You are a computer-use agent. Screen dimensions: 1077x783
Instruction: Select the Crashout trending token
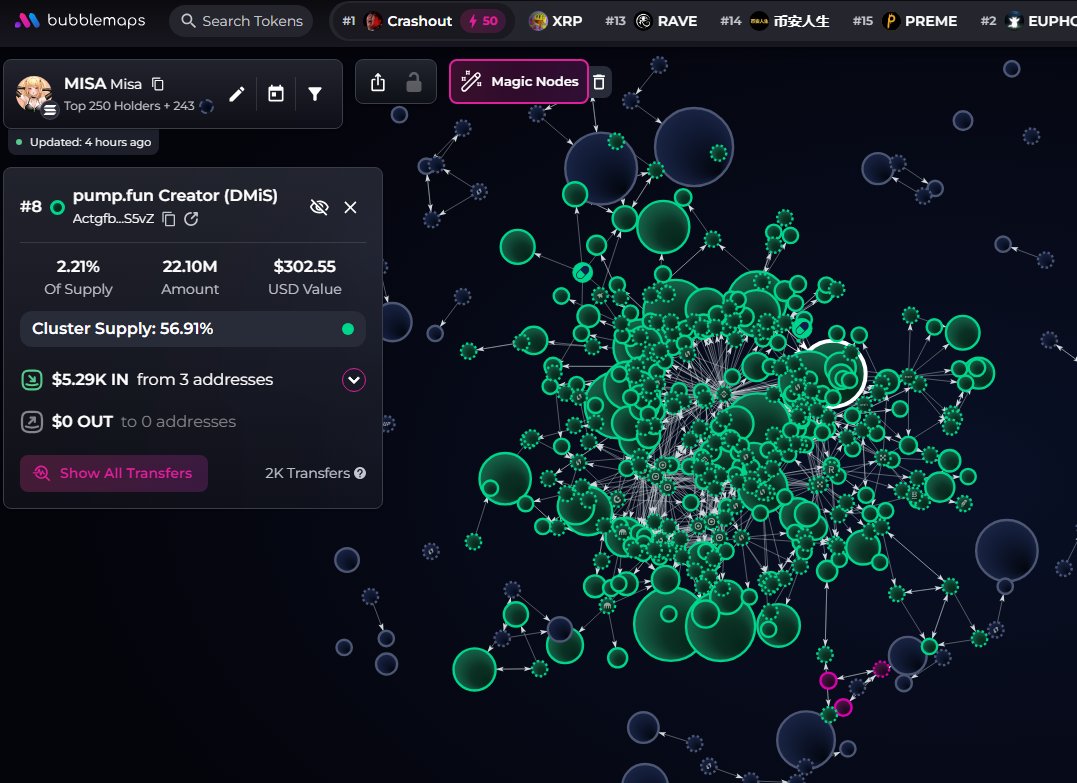(x=420, y=21)
